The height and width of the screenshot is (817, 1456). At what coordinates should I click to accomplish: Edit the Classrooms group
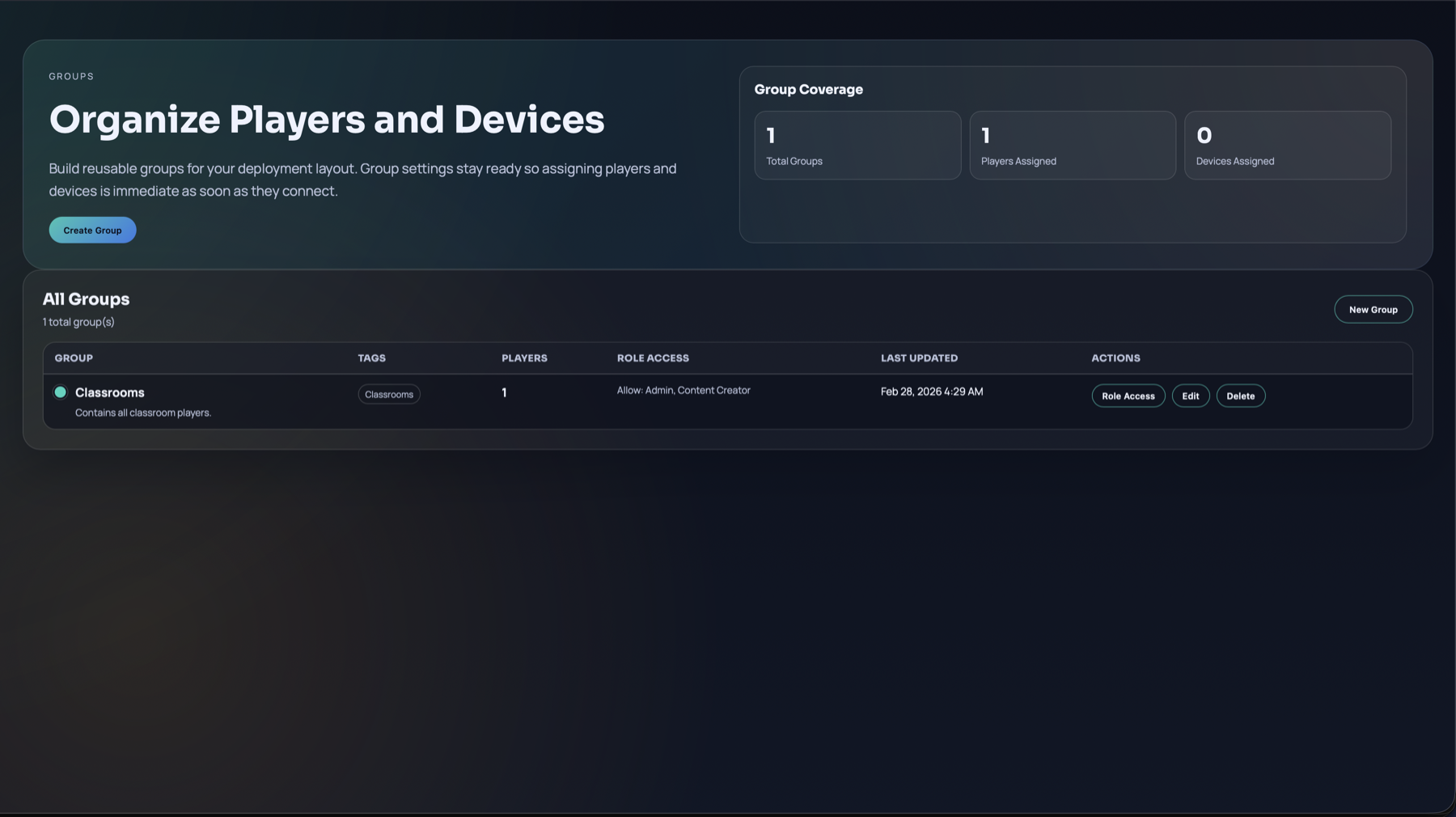pyautogui.click(x=1190, y=396)
